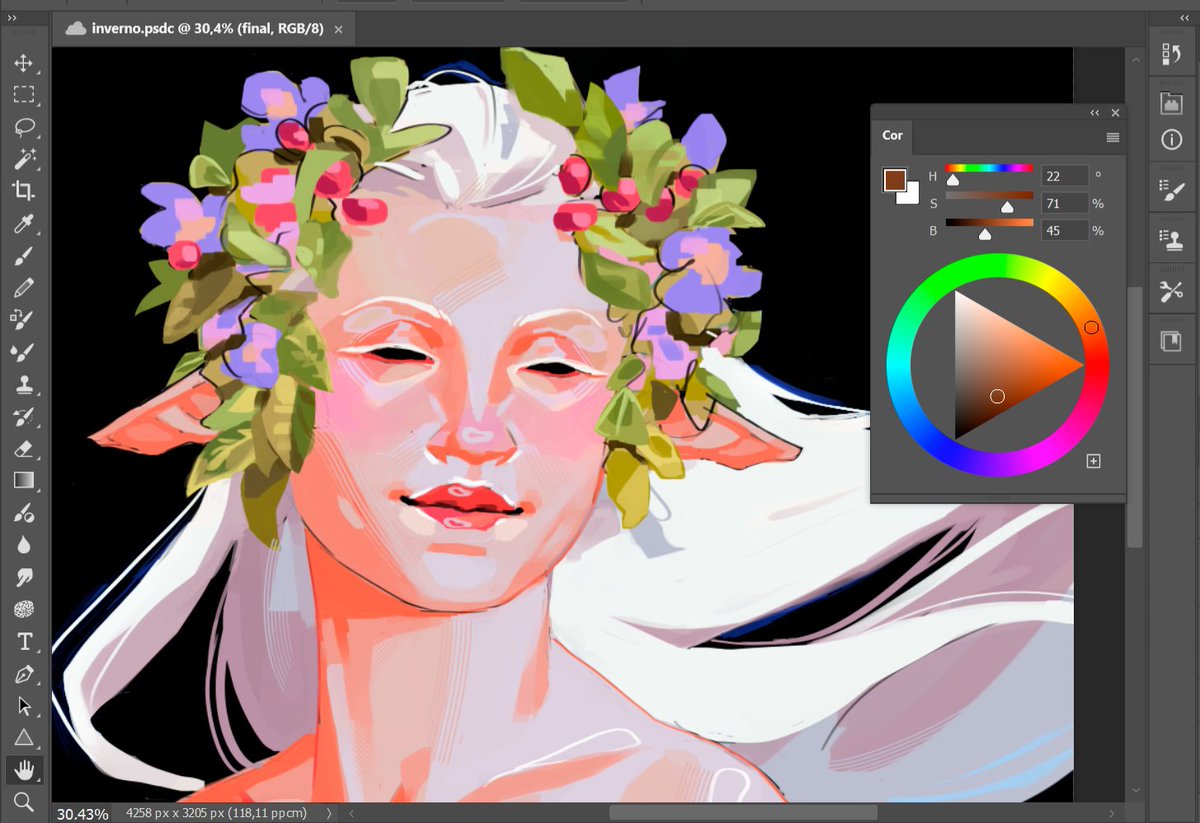Viewport: 1200px width, 823px height.
Task: Activate the Magic Wand tool
Action: [x=23, y=159]
